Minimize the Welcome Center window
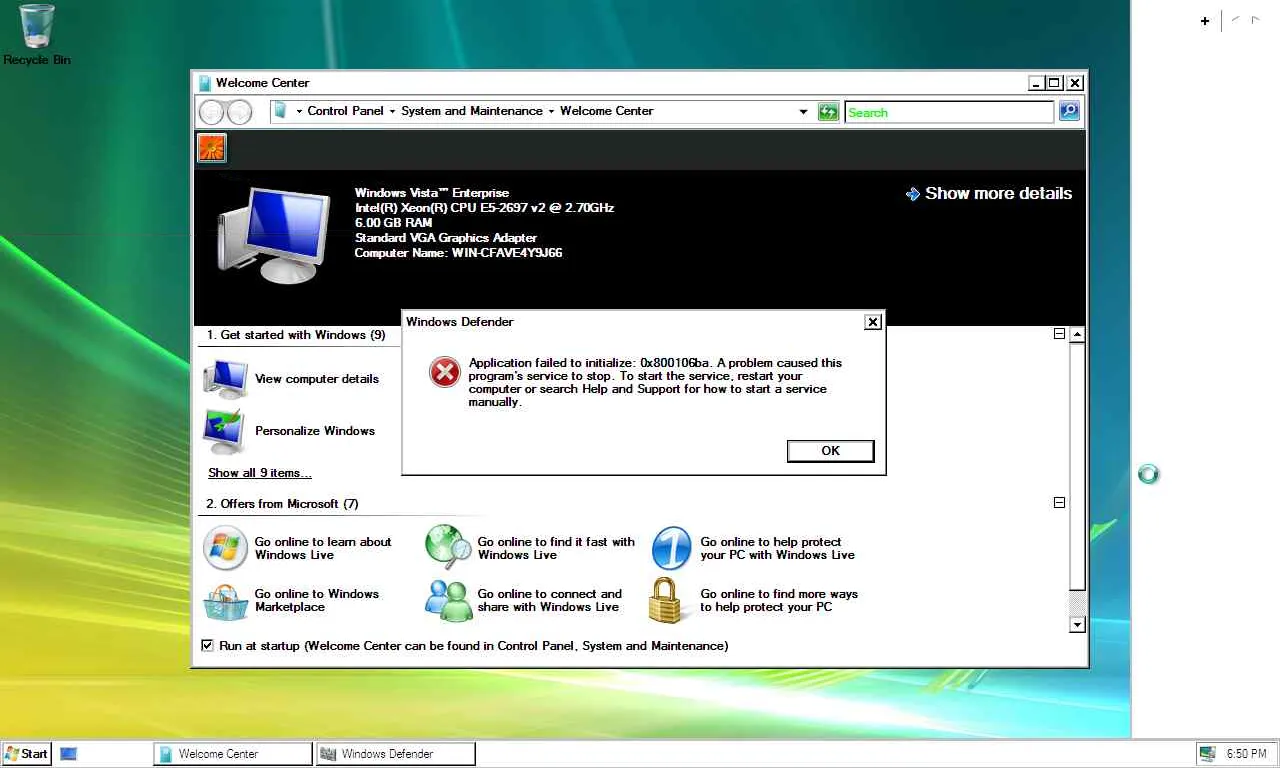 (x=1036, y=83)
